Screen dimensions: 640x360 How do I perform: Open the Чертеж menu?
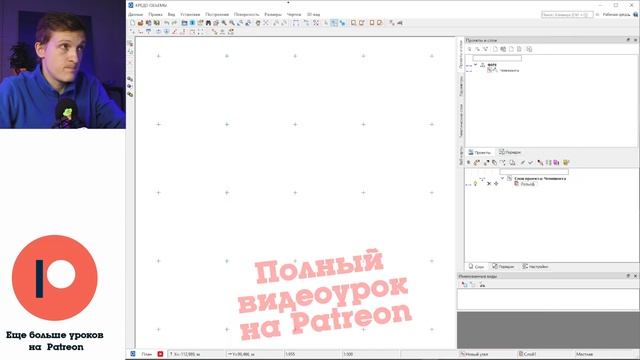[294, 14]
